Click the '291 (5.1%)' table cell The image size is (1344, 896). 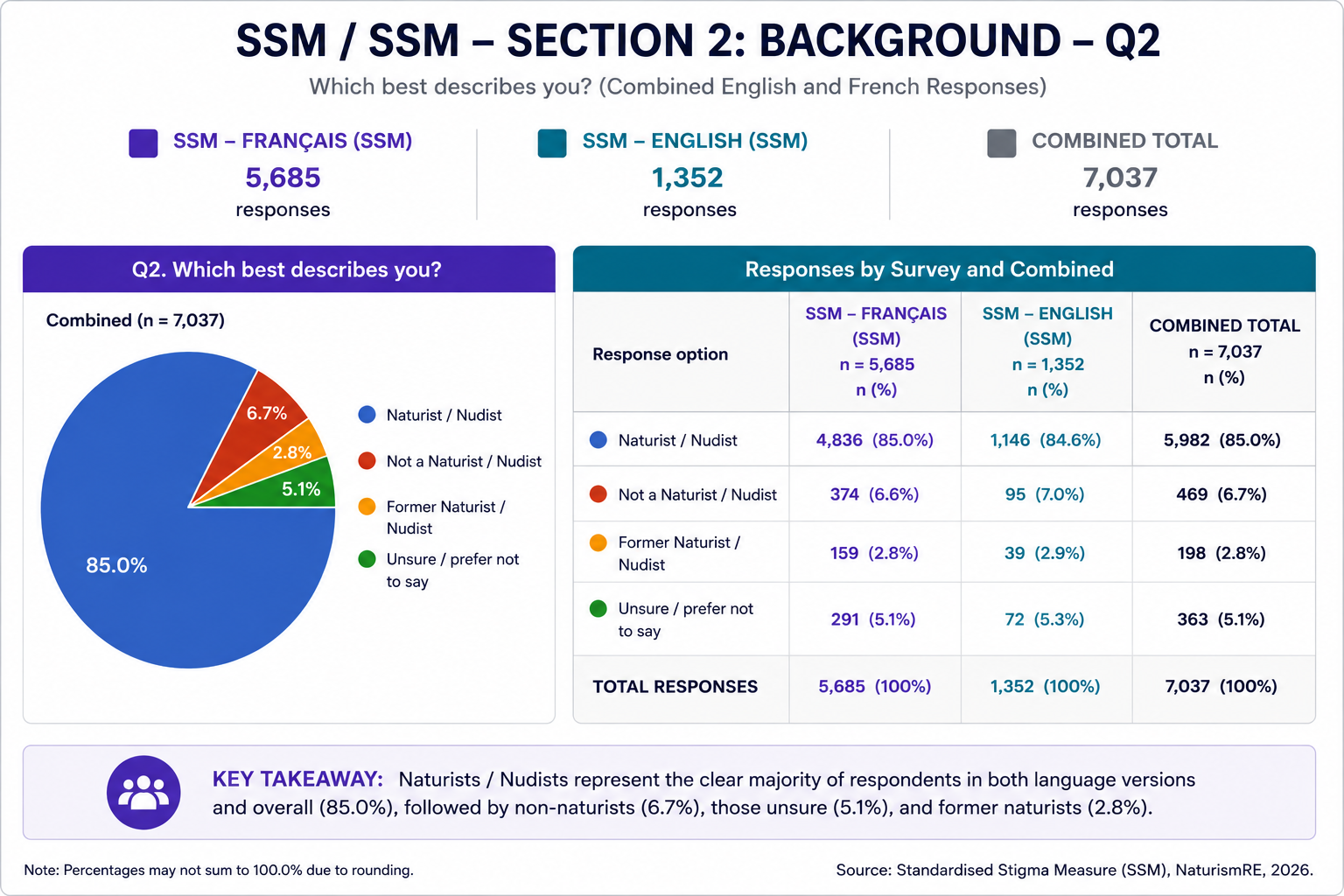tap(873, 619)
